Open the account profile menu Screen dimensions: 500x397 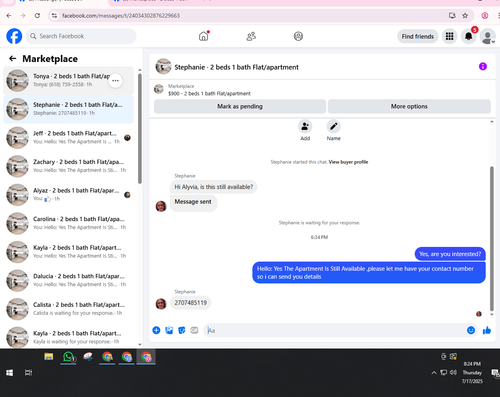[x=487, y=36]
